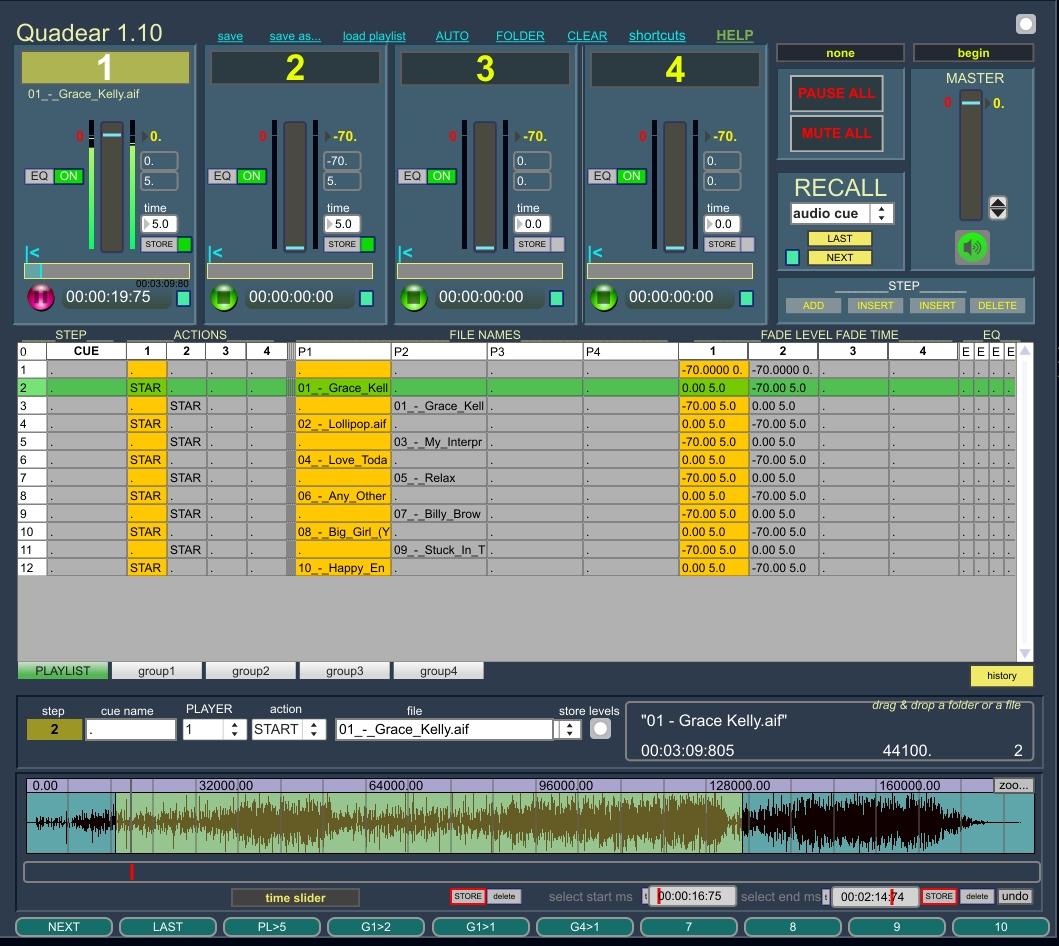Click the white record button at top right
Image resolution: width=1059 pixels, height=946 pixels.
click(1025, 24)
